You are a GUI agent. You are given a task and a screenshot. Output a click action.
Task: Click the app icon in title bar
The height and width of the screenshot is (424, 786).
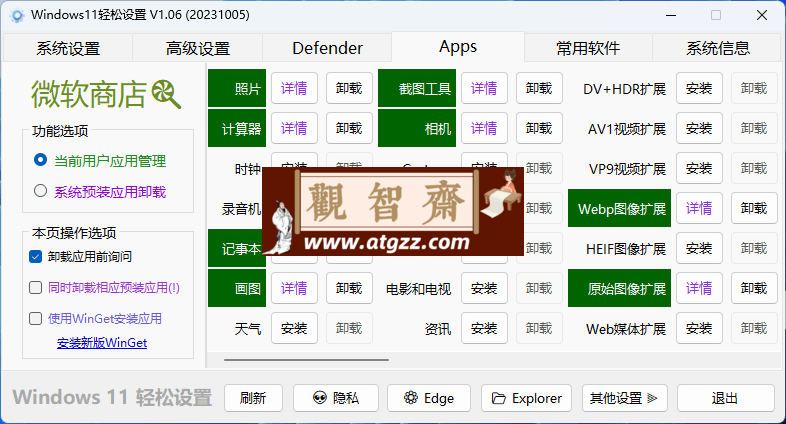[17, 16]
